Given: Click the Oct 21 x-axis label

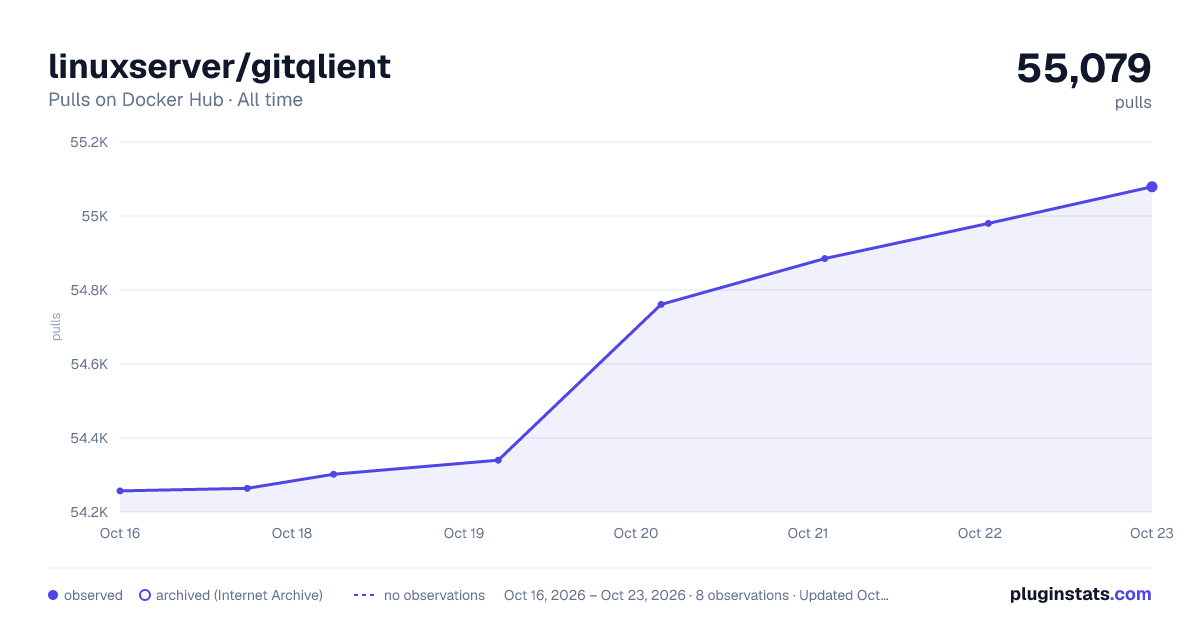Looking at the screenshot, I should 808,533.
